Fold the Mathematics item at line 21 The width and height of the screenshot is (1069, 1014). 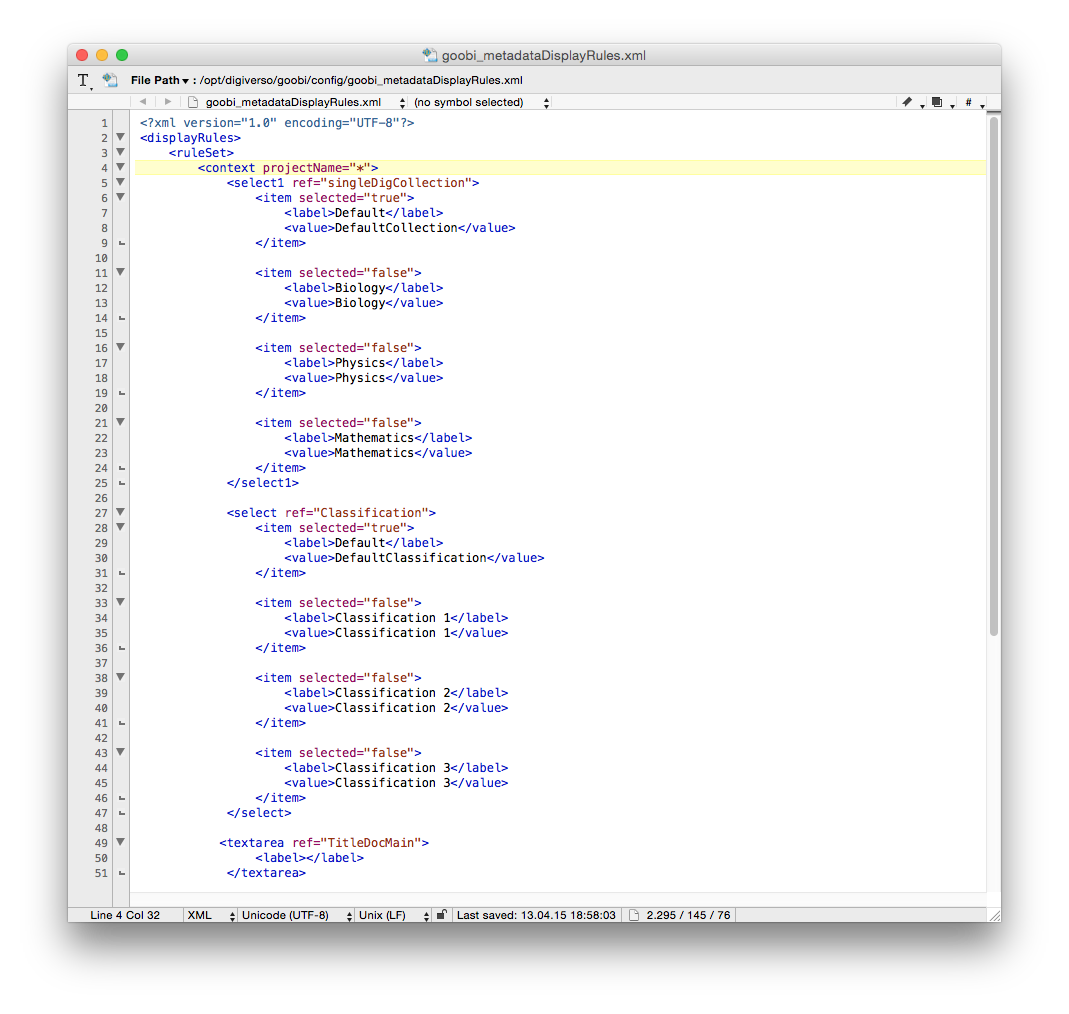point(121,422)
